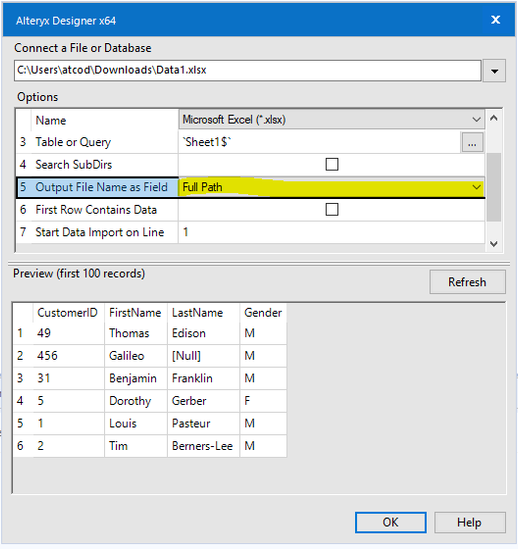Viewport: 518px width, 549px height.
Task: Click the options list scroll down arrow
Action: [494, 244]
